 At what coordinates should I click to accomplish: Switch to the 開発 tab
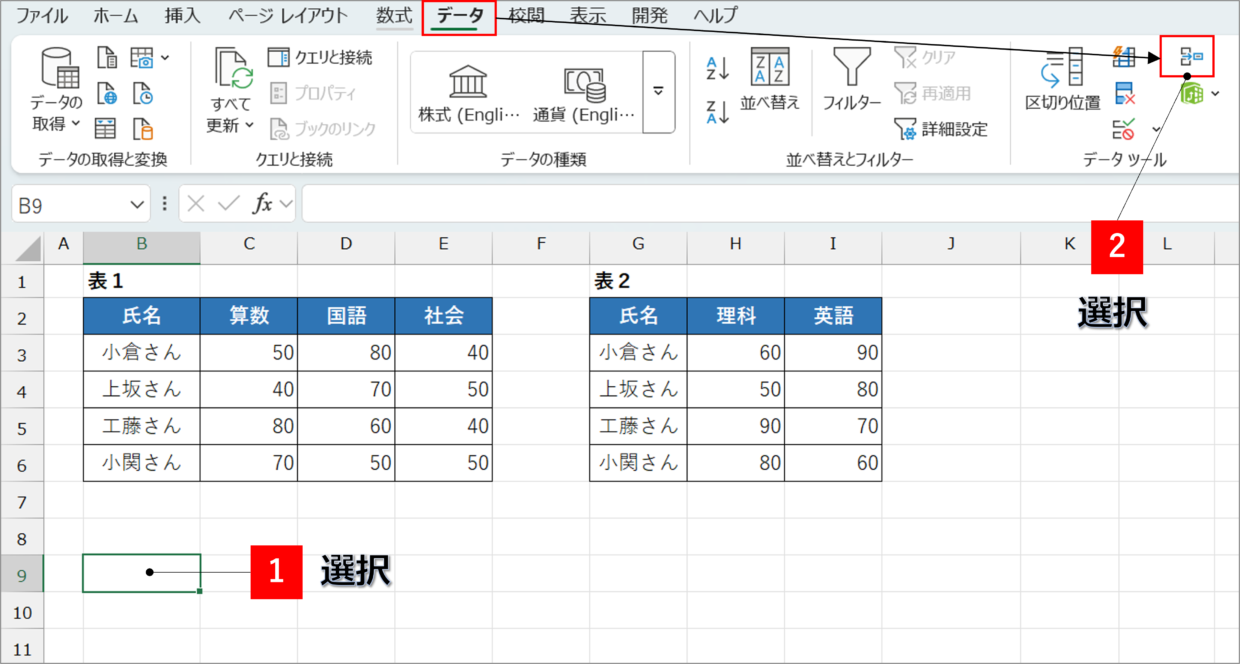click(650, 16)
